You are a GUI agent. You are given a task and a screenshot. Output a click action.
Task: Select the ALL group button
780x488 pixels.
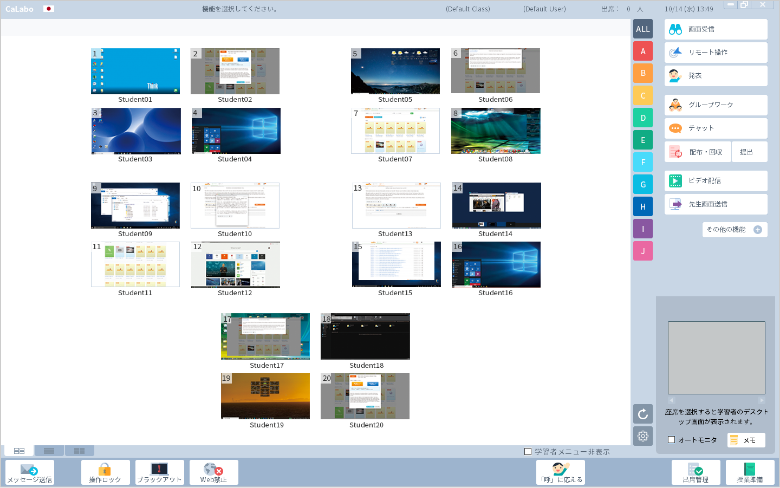[643, 29]
